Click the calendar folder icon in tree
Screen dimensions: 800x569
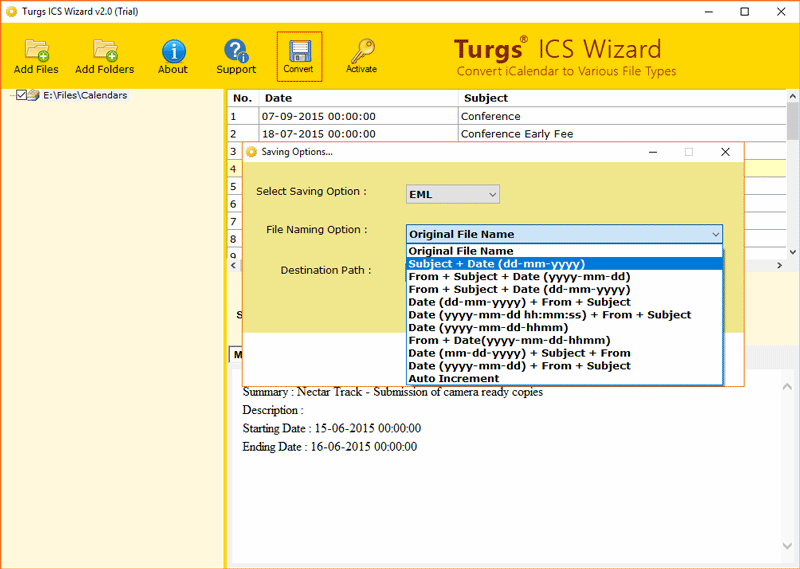point(34,95)
